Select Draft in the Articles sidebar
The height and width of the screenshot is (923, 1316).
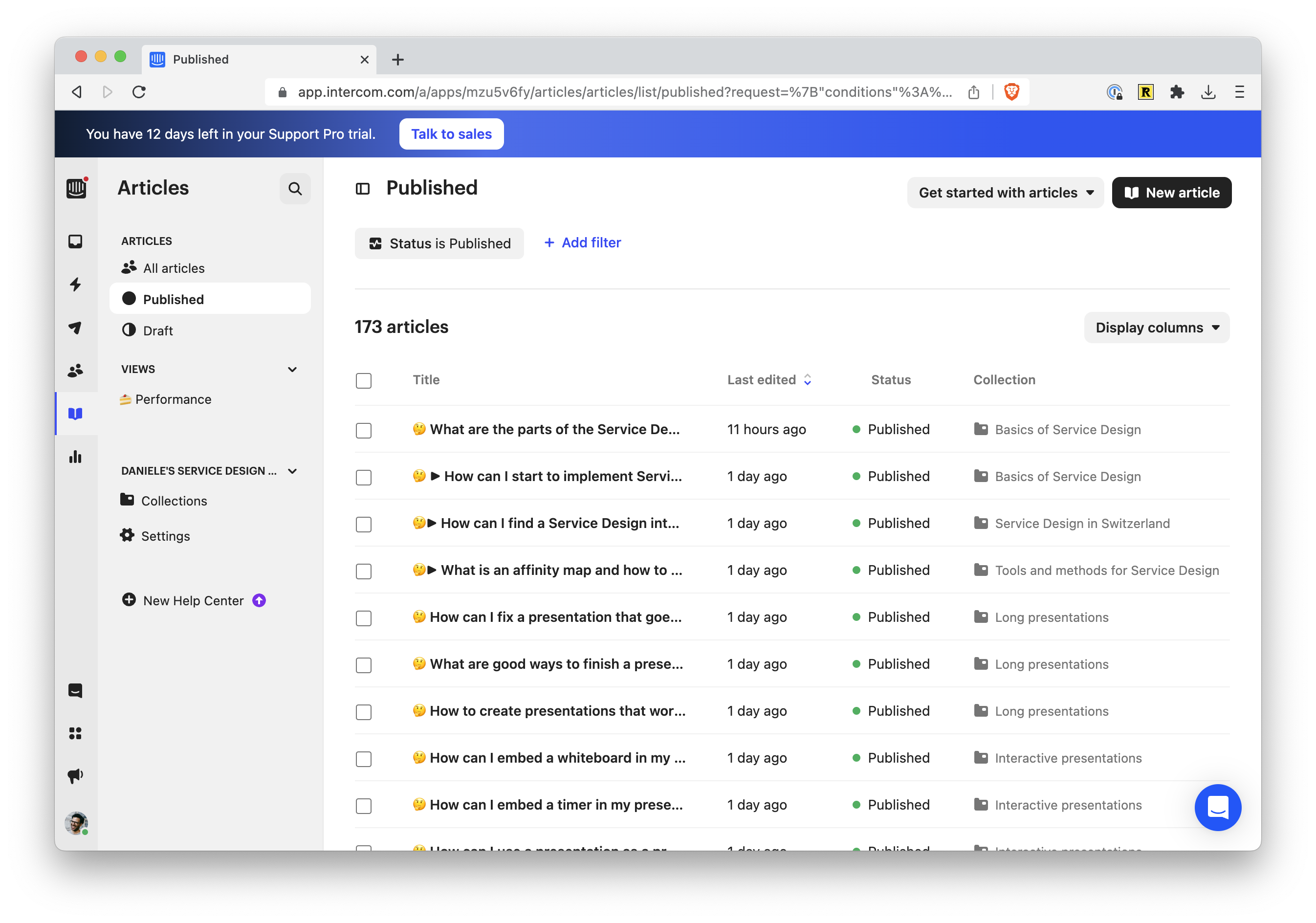pos(157,331)
